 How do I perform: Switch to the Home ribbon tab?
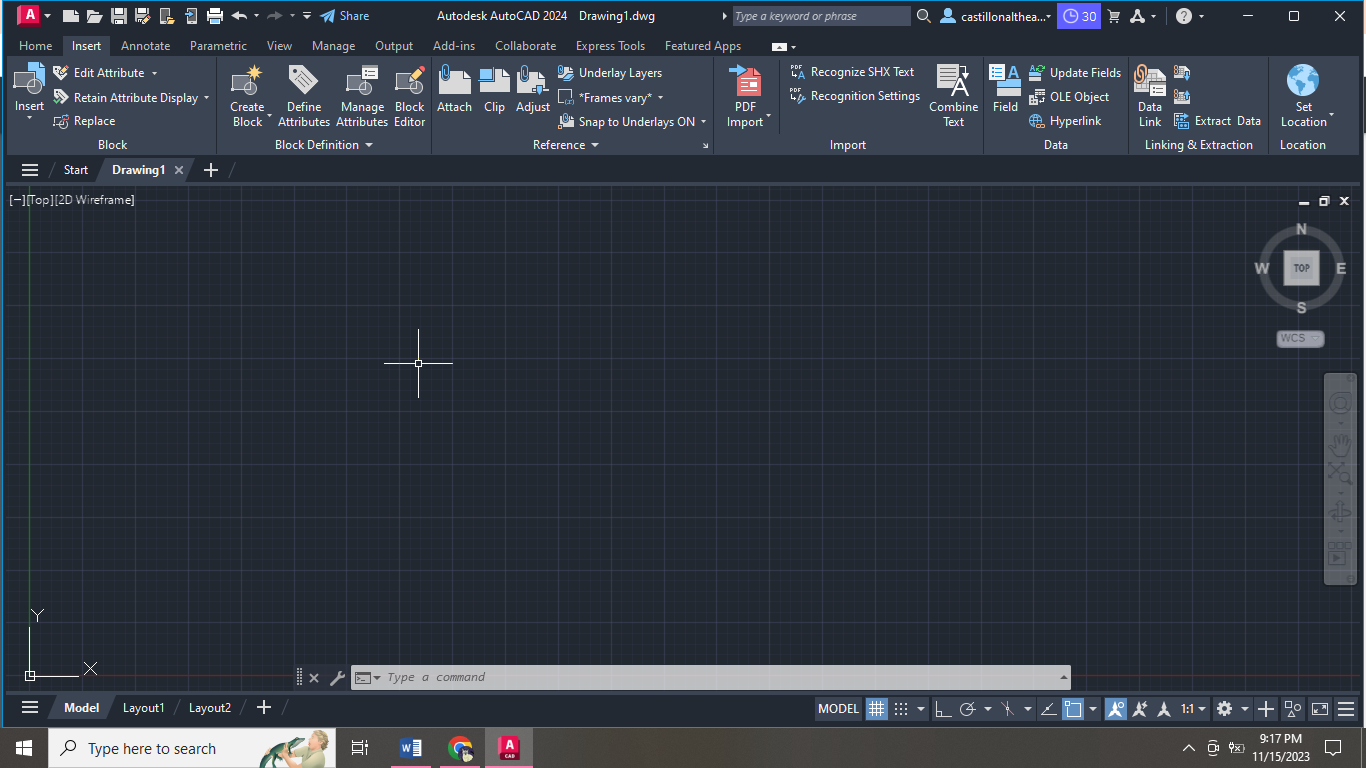pos(36,46)
